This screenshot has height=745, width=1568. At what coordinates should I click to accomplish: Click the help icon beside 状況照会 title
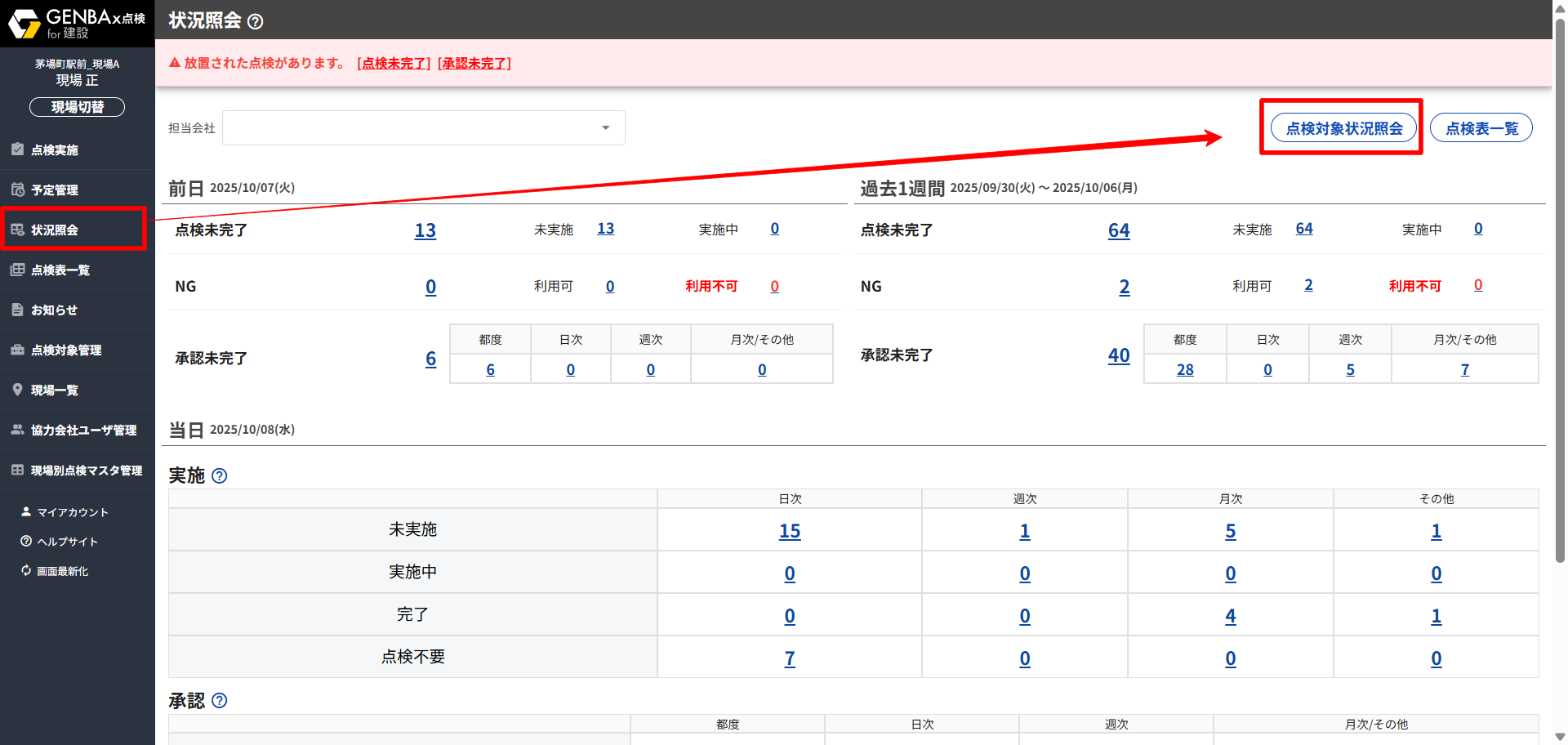(x=255, y=22)
